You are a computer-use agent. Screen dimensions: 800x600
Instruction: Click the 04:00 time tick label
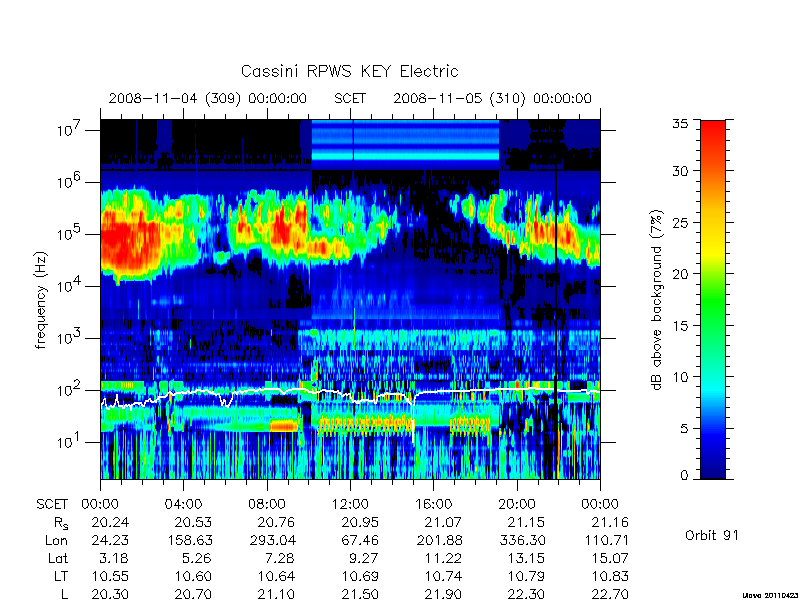(x=184, y=505)
